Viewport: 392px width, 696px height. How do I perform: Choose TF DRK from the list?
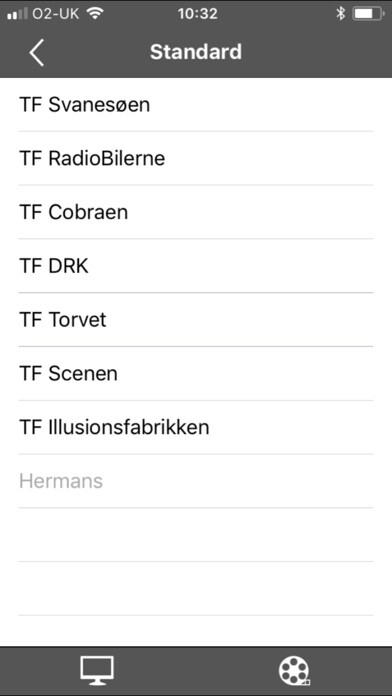coord(196,266)
